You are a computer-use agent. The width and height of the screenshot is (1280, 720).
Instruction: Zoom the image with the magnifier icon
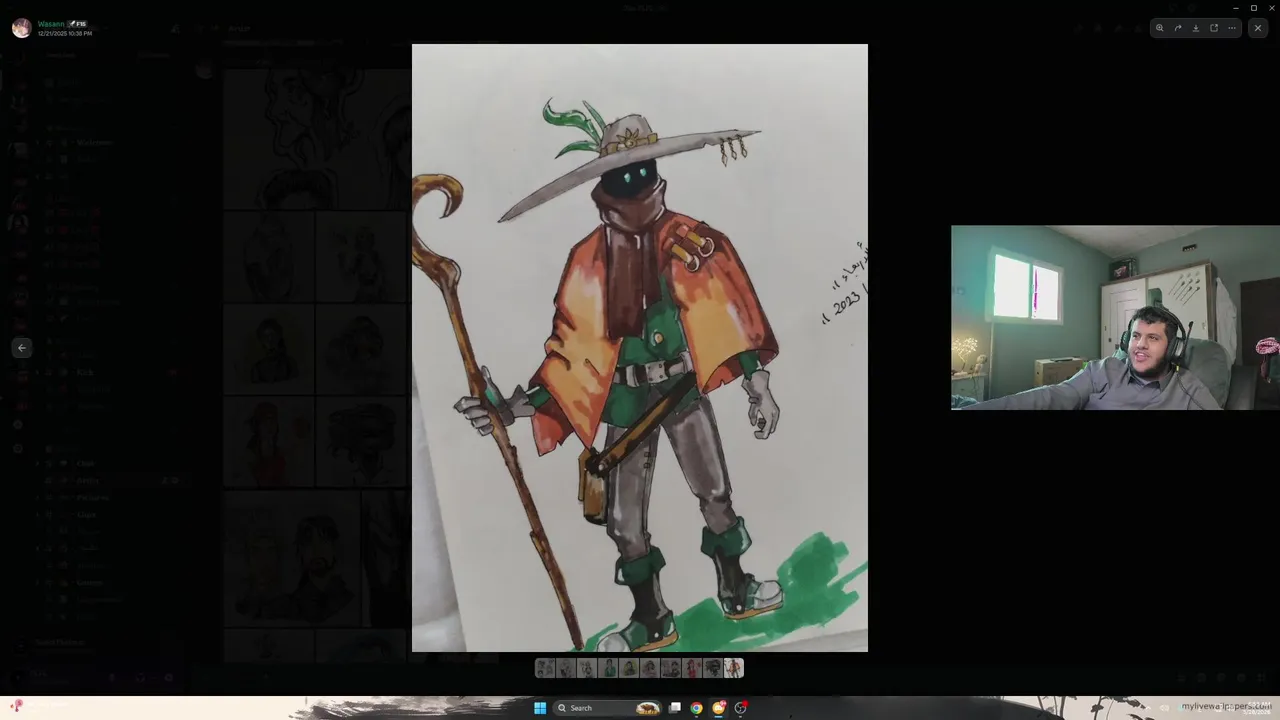coord(1160,28)
